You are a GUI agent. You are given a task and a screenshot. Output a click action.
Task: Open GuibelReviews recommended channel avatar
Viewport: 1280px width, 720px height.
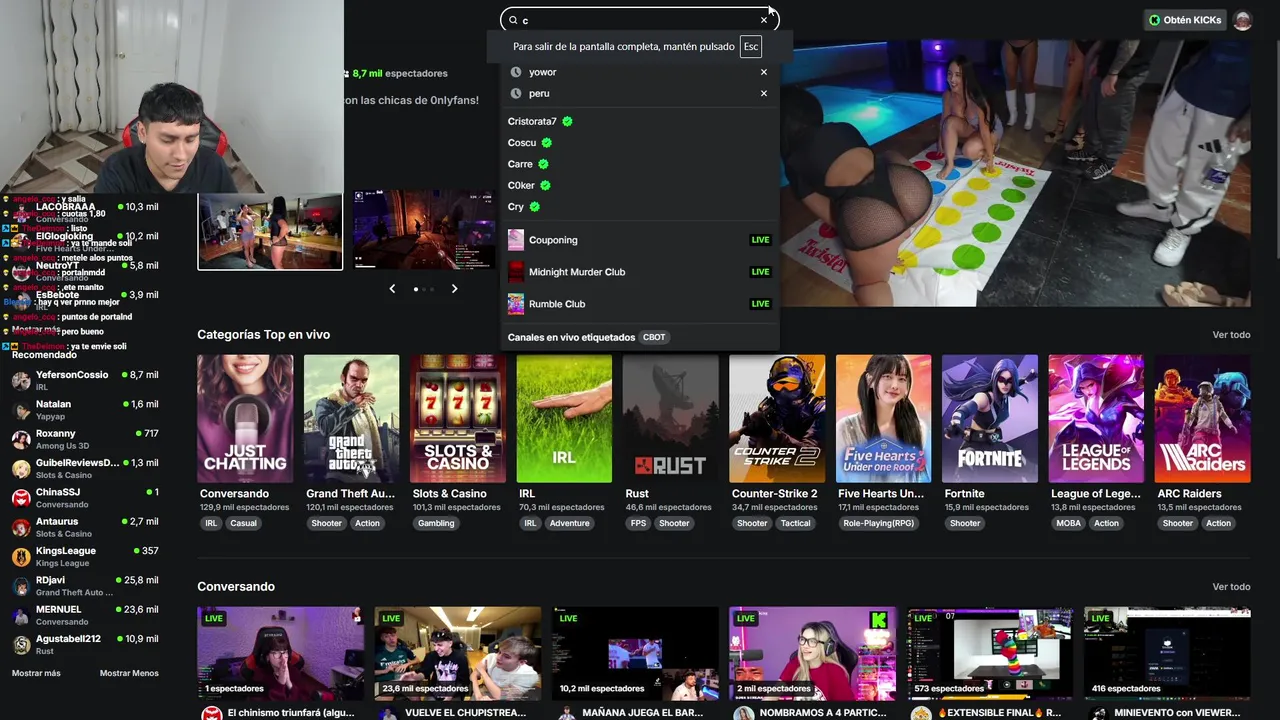[x=21, y=469]
